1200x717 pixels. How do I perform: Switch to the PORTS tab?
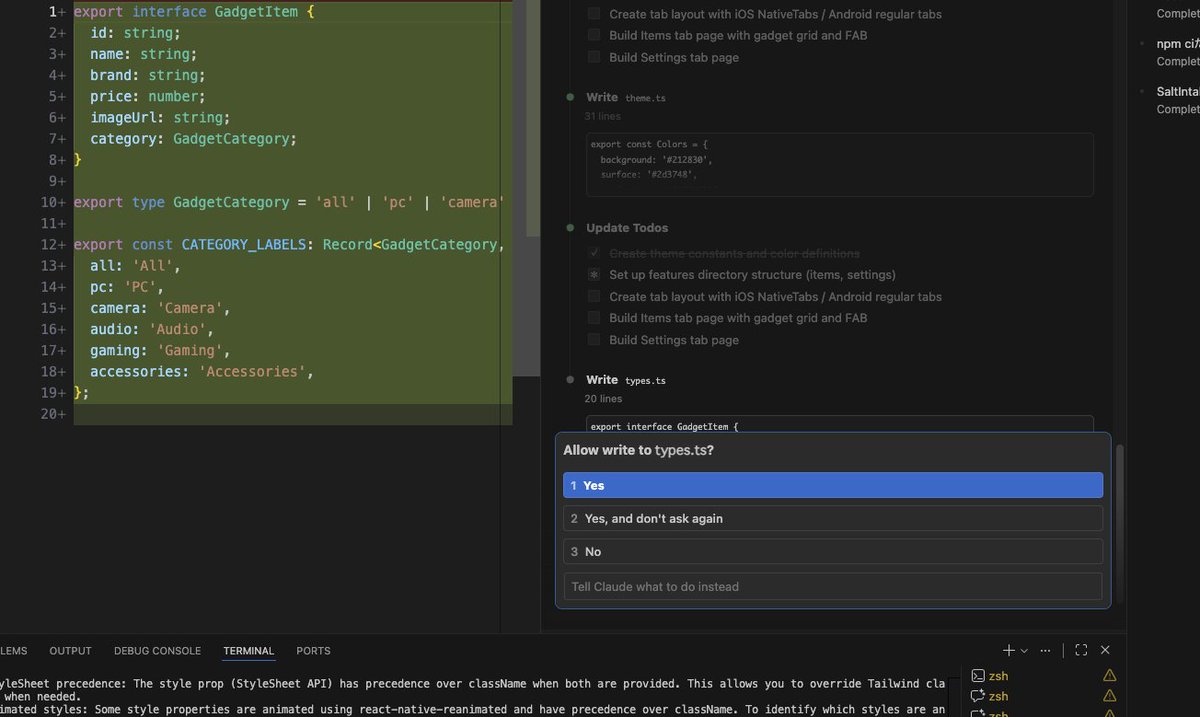coord(313,650)
